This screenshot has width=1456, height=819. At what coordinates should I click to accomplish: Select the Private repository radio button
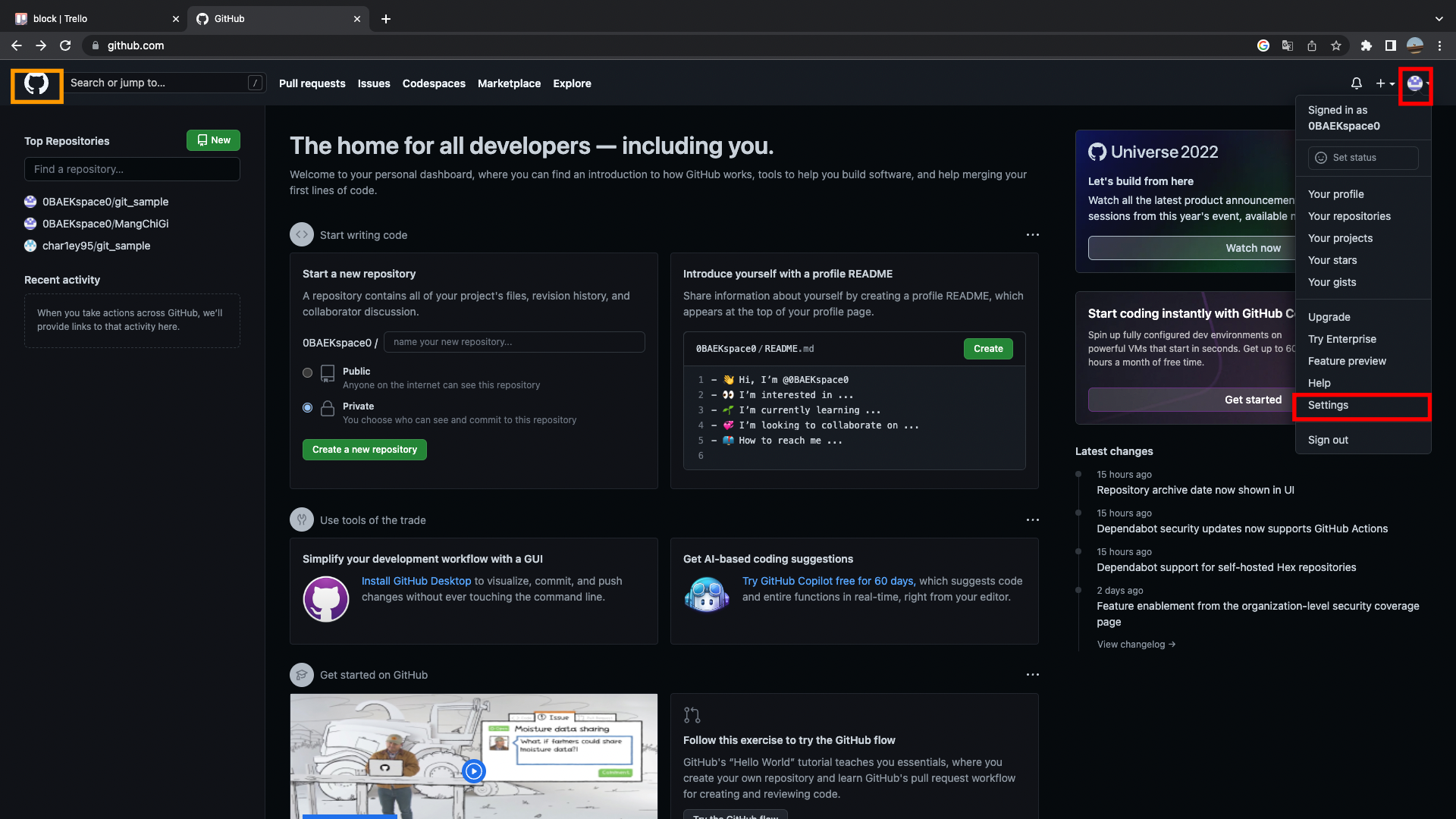tap(307, 407)
